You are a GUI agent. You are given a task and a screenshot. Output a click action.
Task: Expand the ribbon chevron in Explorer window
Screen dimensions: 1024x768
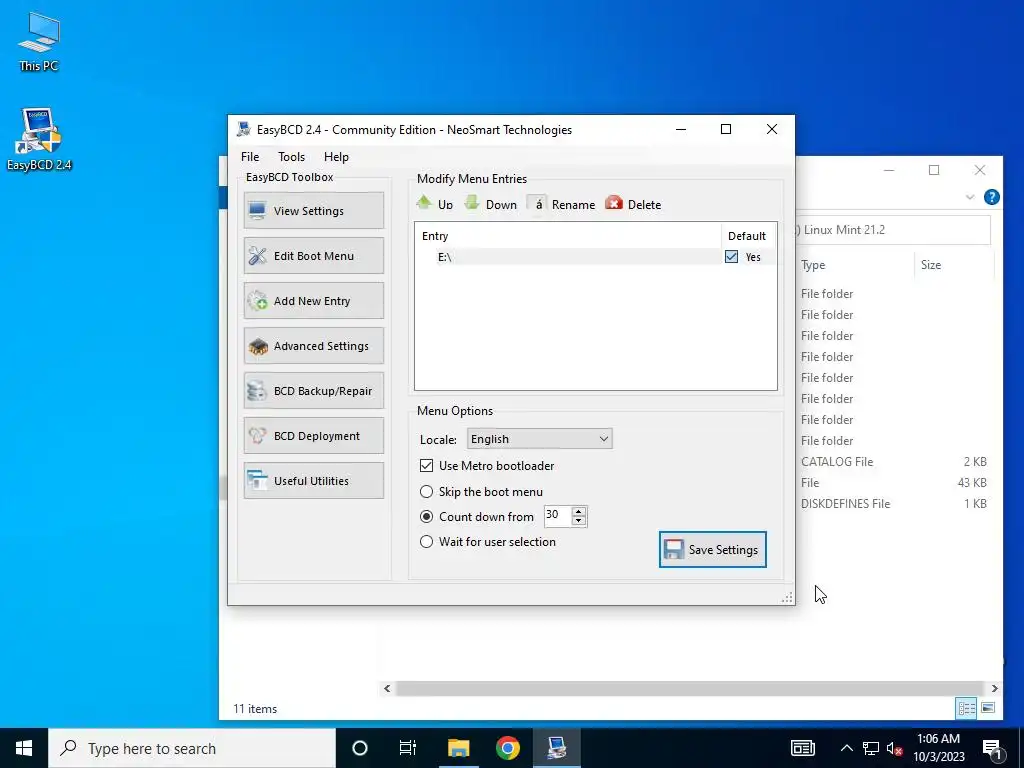point(970,197)
